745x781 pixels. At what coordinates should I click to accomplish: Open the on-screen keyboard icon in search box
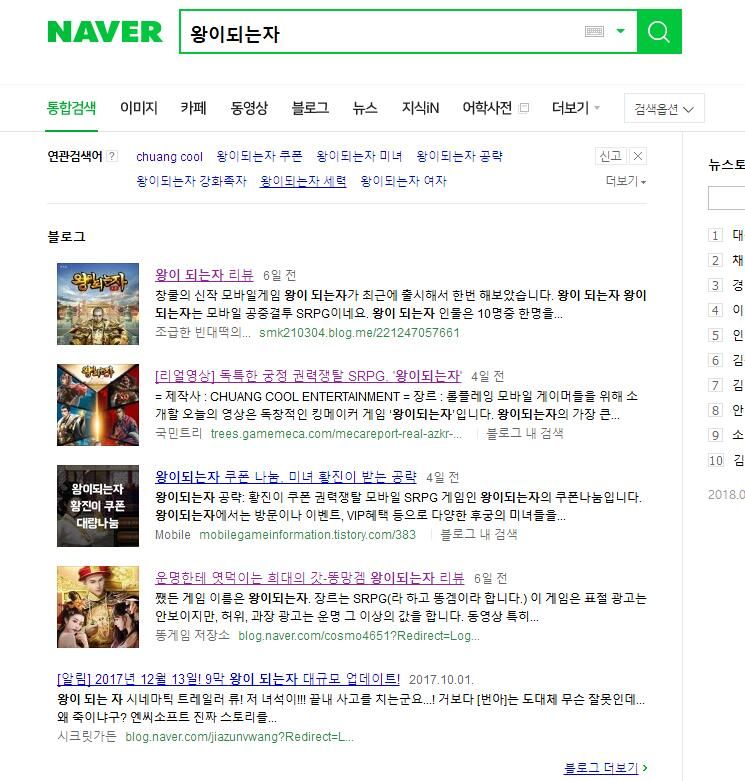pyautogui.click(x=594, y=32)
